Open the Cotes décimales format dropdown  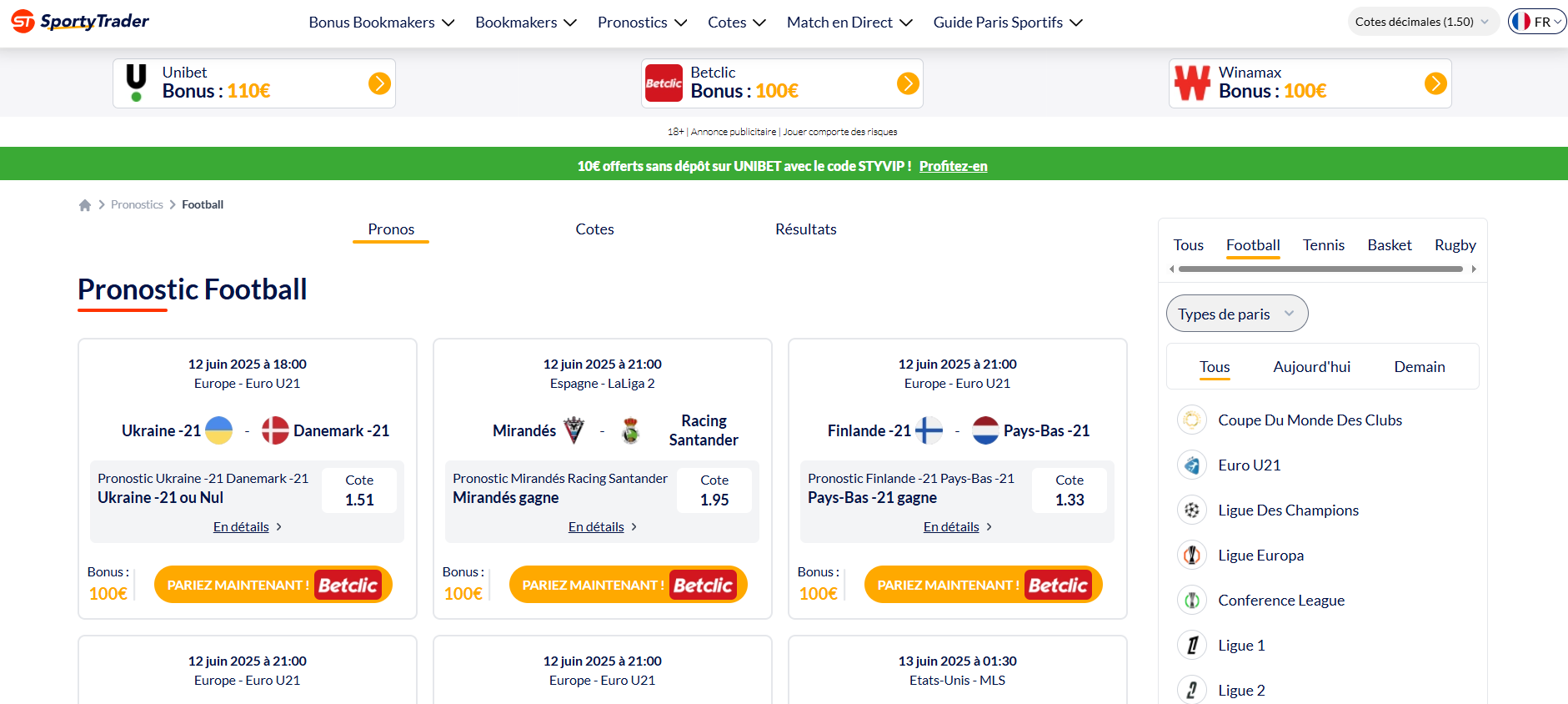tap(1421, 22)
